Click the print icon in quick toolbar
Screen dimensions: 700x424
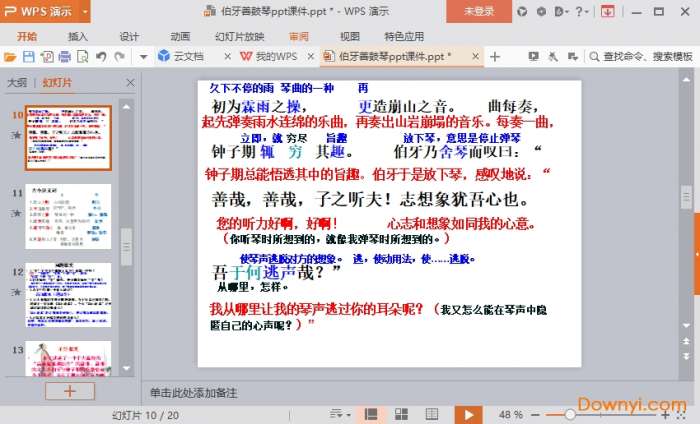coord(64,57)
